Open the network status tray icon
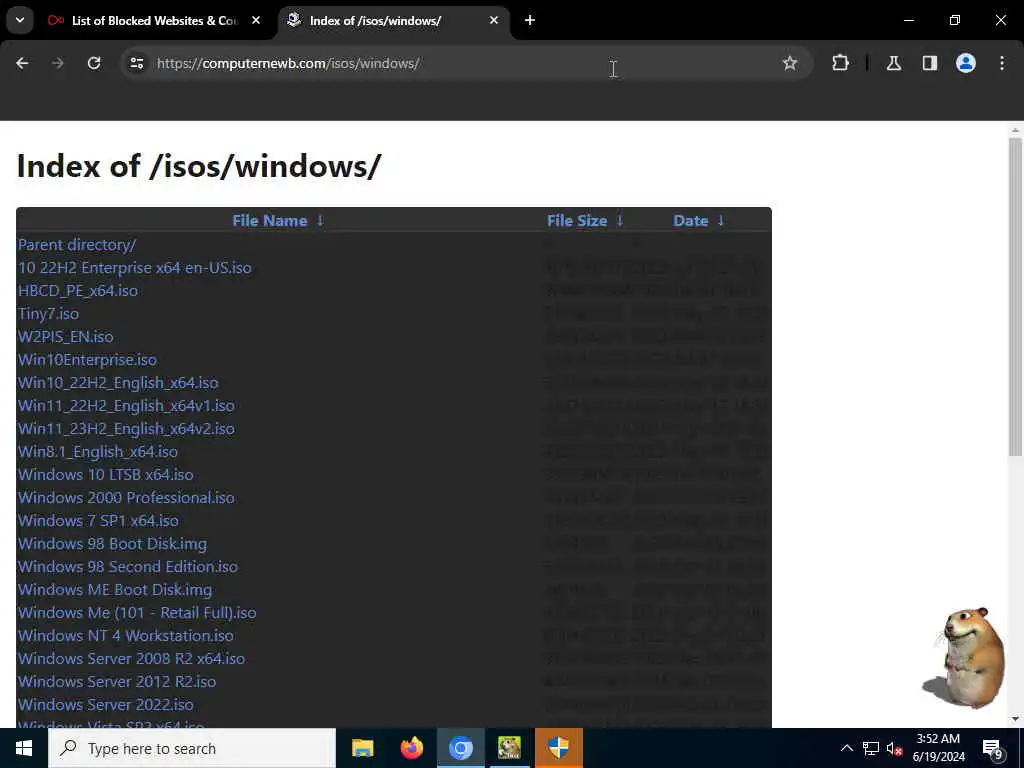This screenshot has height=768, width=1024. click(871, 748)
